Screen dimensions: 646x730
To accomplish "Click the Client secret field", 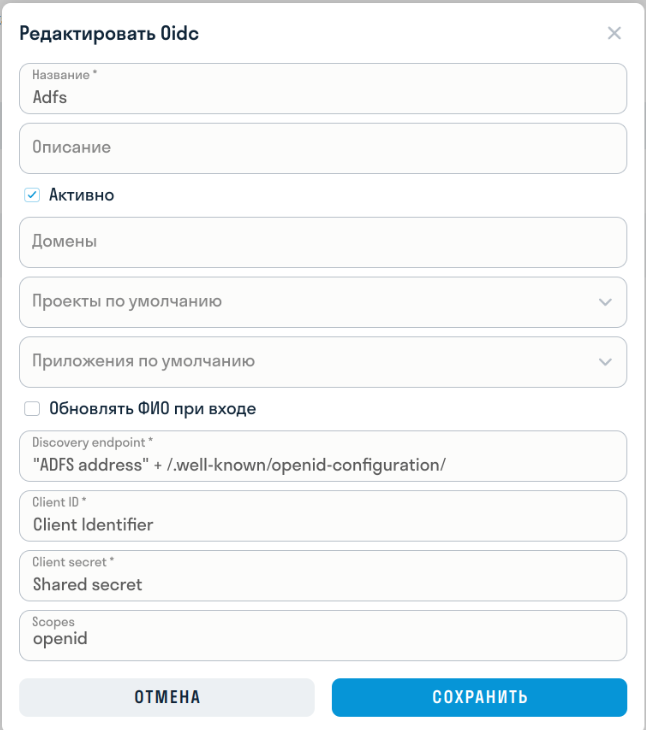I will (x=322, y=584).
